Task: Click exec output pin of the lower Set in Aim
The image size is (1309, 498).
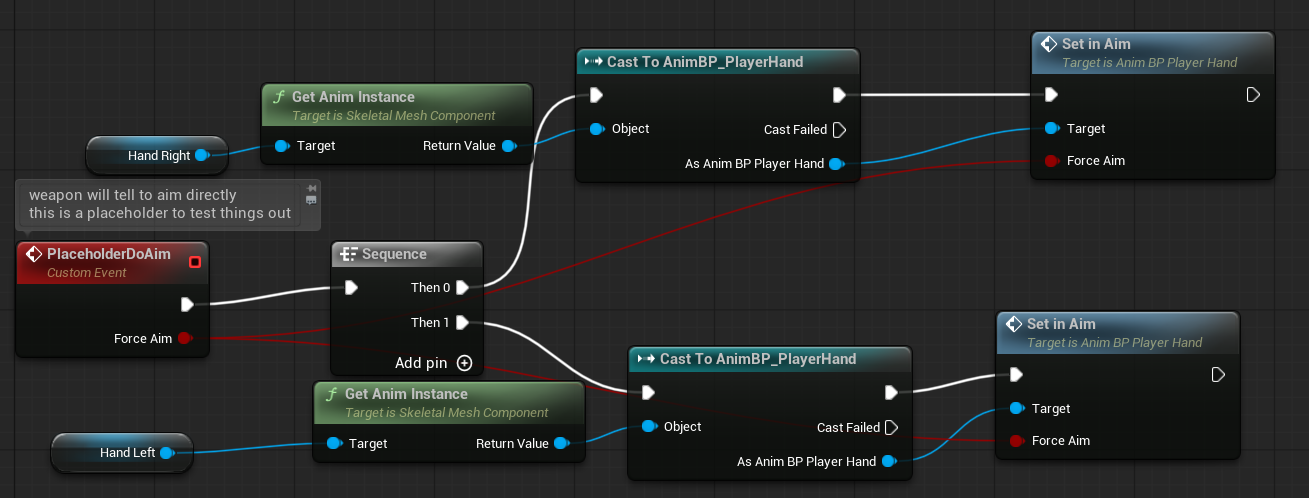Action: point(1217,375)
